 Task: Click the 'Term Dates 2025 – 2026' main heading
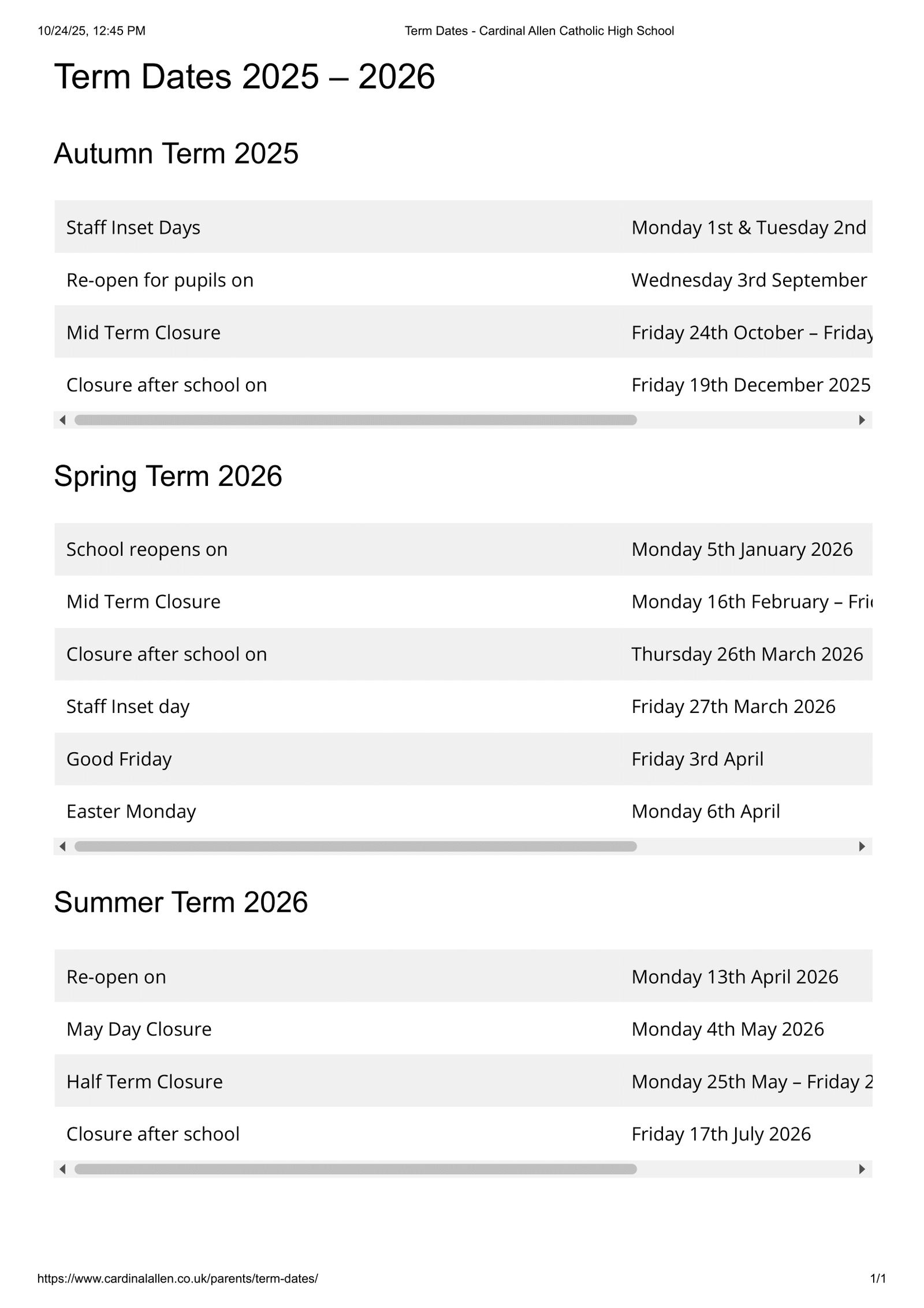[244, 76]
